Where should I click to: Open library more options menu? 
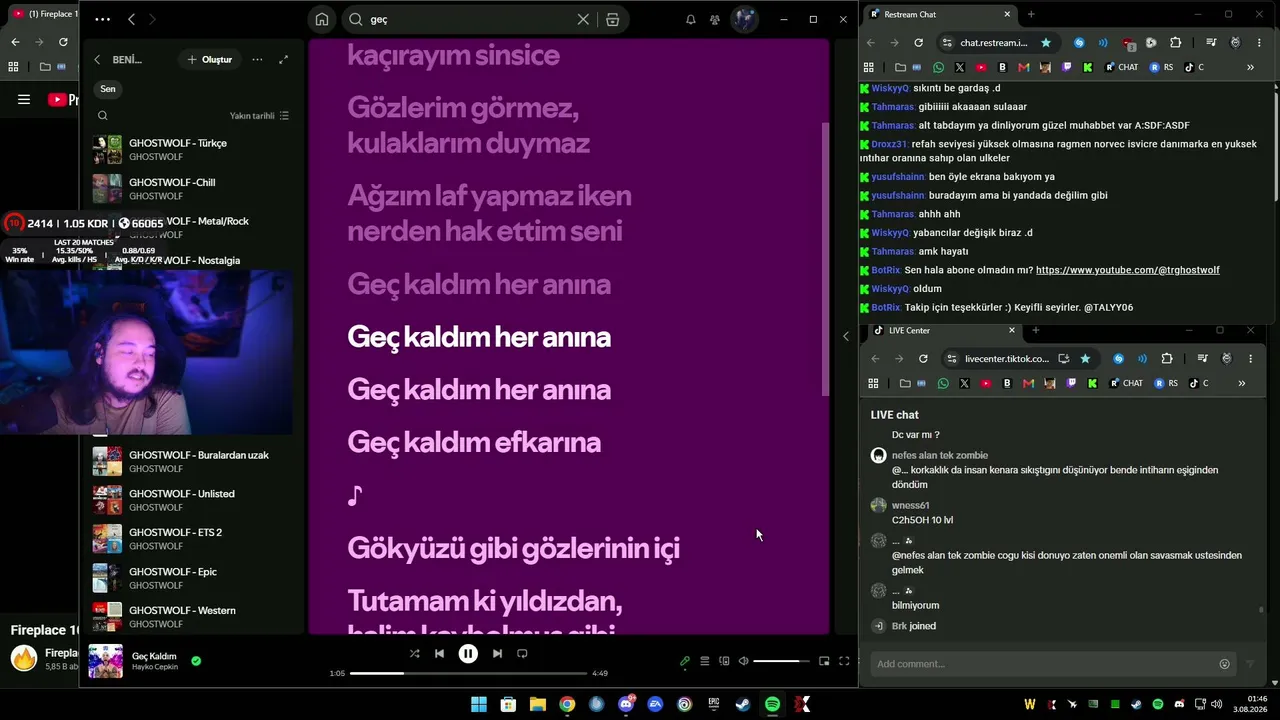click(x=257, y=60)
